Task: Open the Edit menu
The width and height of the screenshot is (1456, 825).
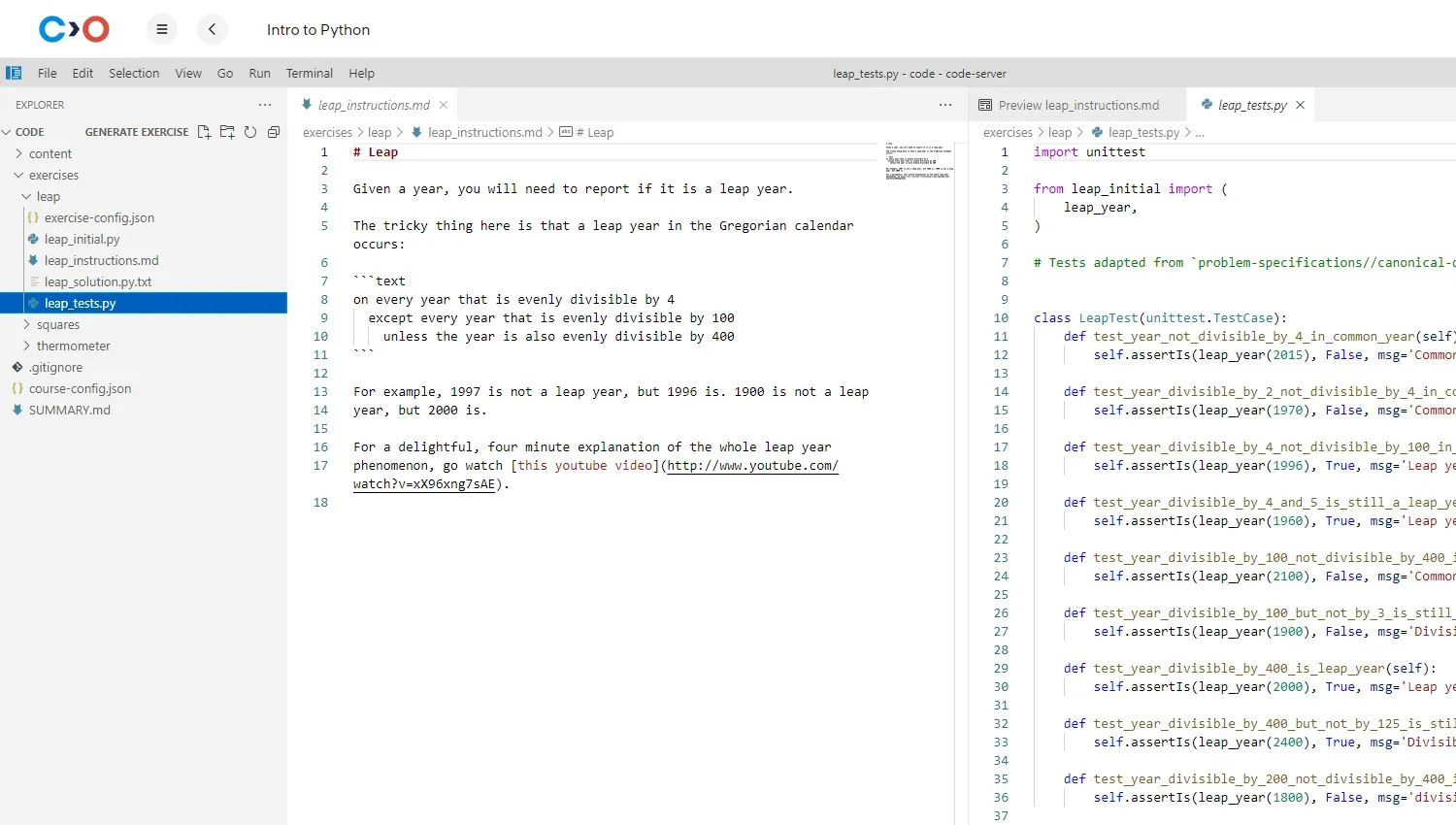Action: pos(83,73)
